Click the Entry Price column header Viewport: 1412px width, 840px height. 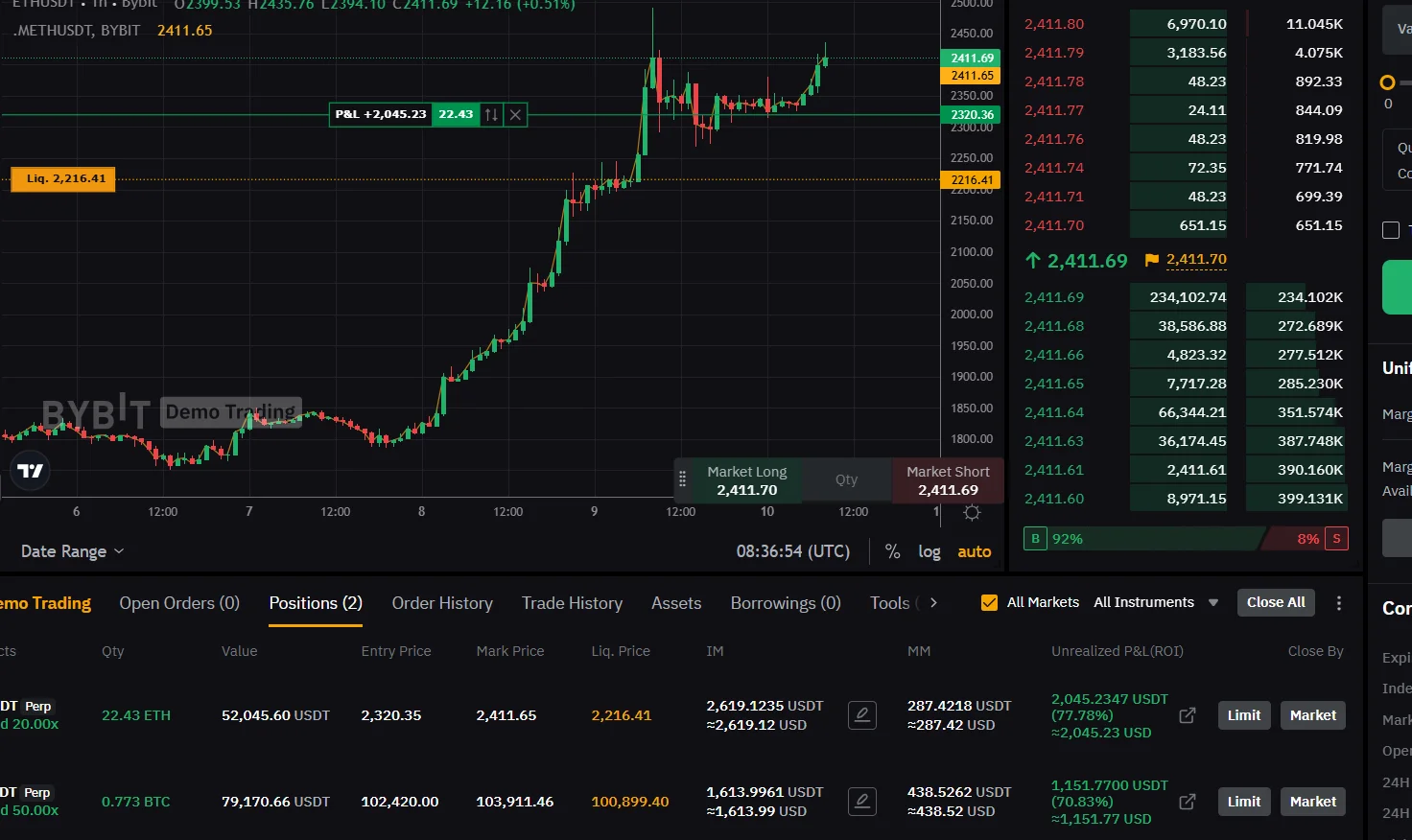[396, 651]
